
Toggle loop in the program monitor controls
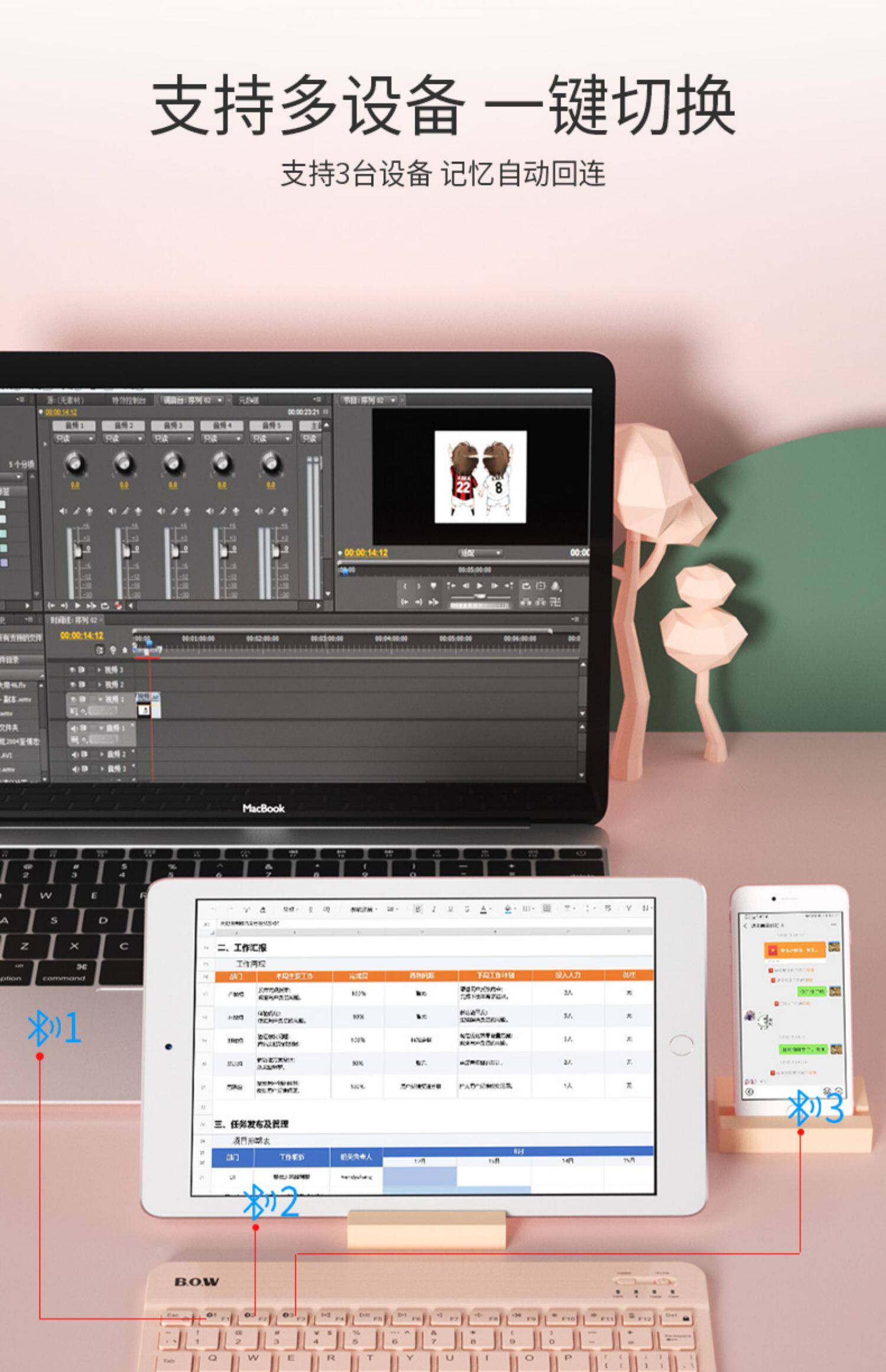[526, 586]
